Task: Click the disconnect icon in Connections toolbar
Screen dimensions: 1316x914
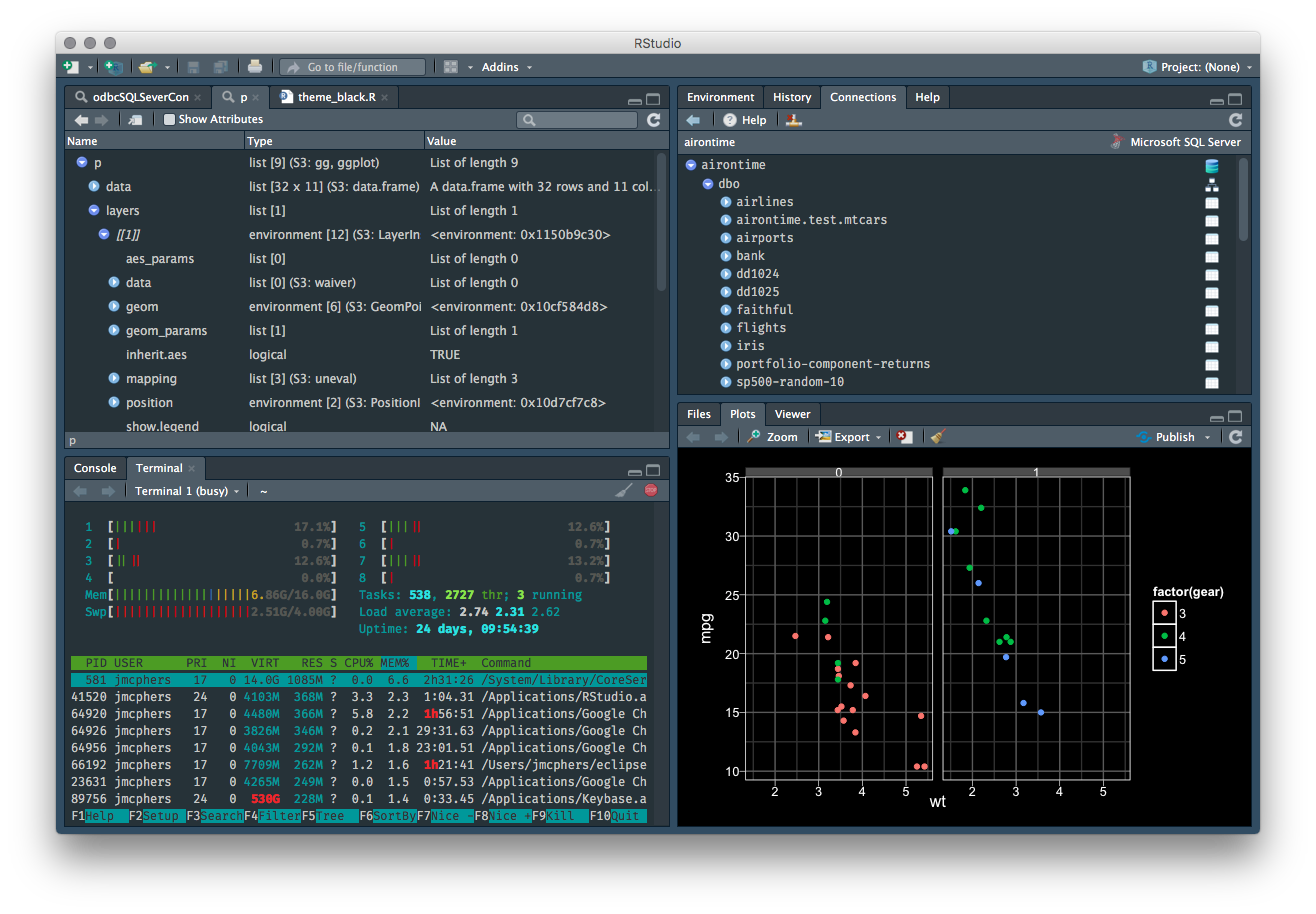Action: (x=793, y=120)
